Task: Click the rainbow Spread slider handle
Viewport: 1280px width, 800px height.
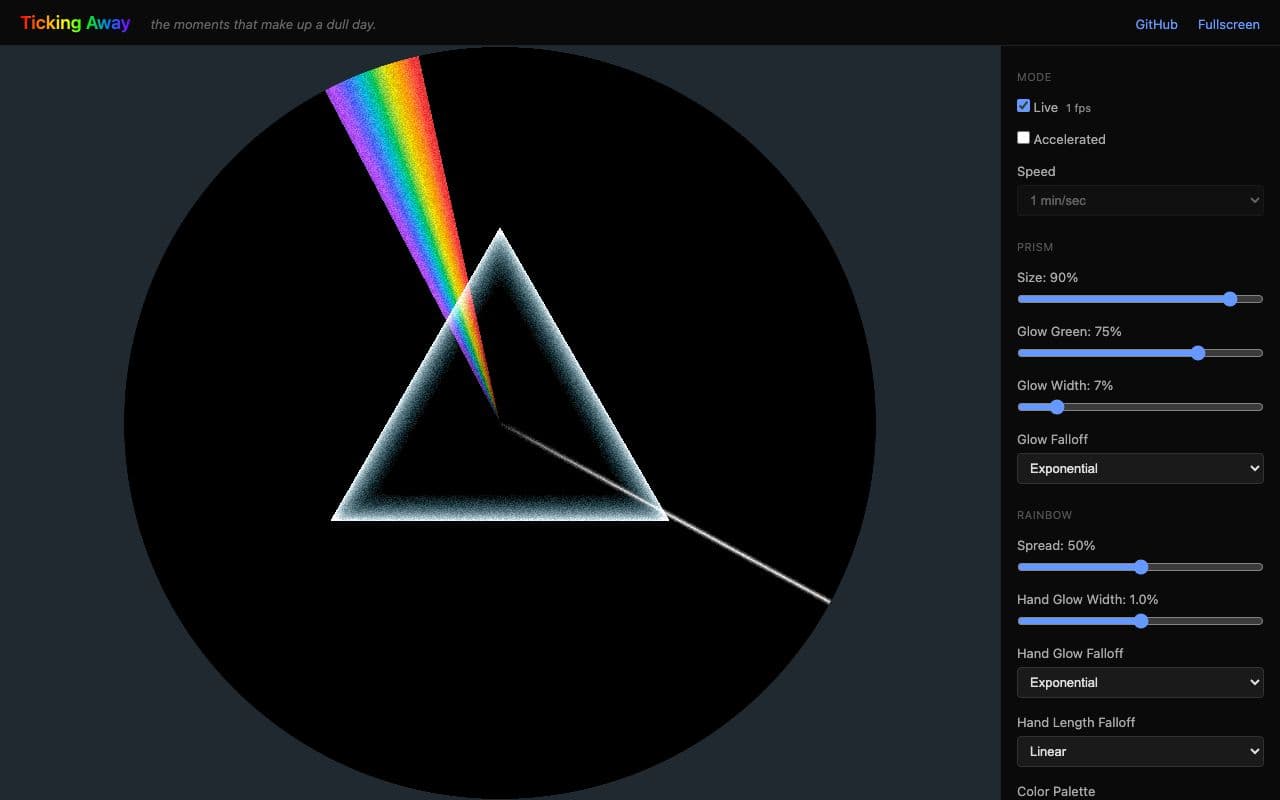Action: pos(1141,567)
